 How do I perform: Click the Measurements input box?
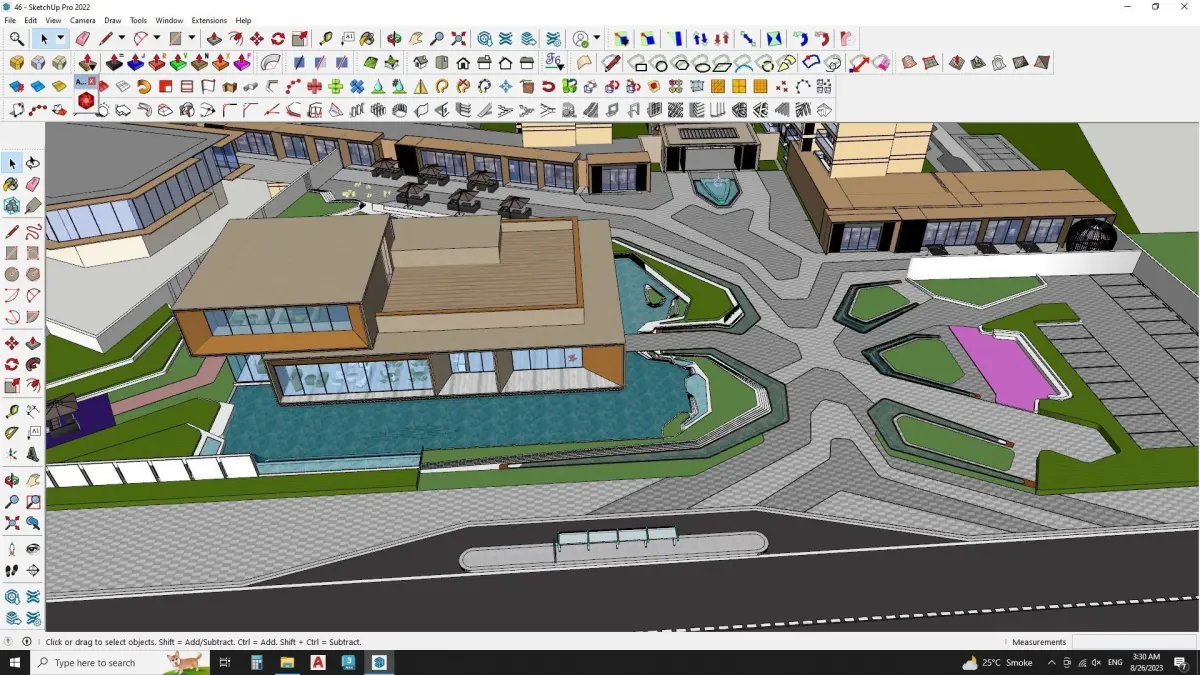(1133, 642)
